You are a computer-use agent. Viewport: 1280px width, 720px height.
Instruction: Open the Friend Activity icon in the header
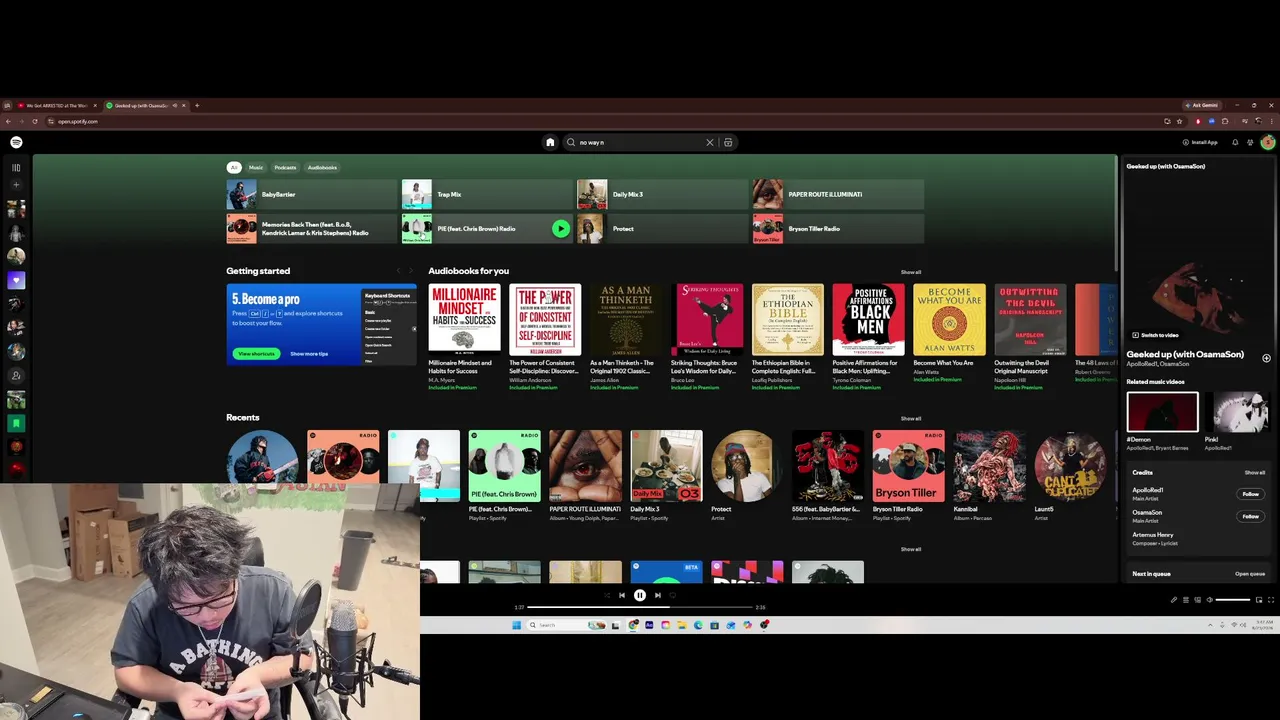click(x=1250, y=142)
